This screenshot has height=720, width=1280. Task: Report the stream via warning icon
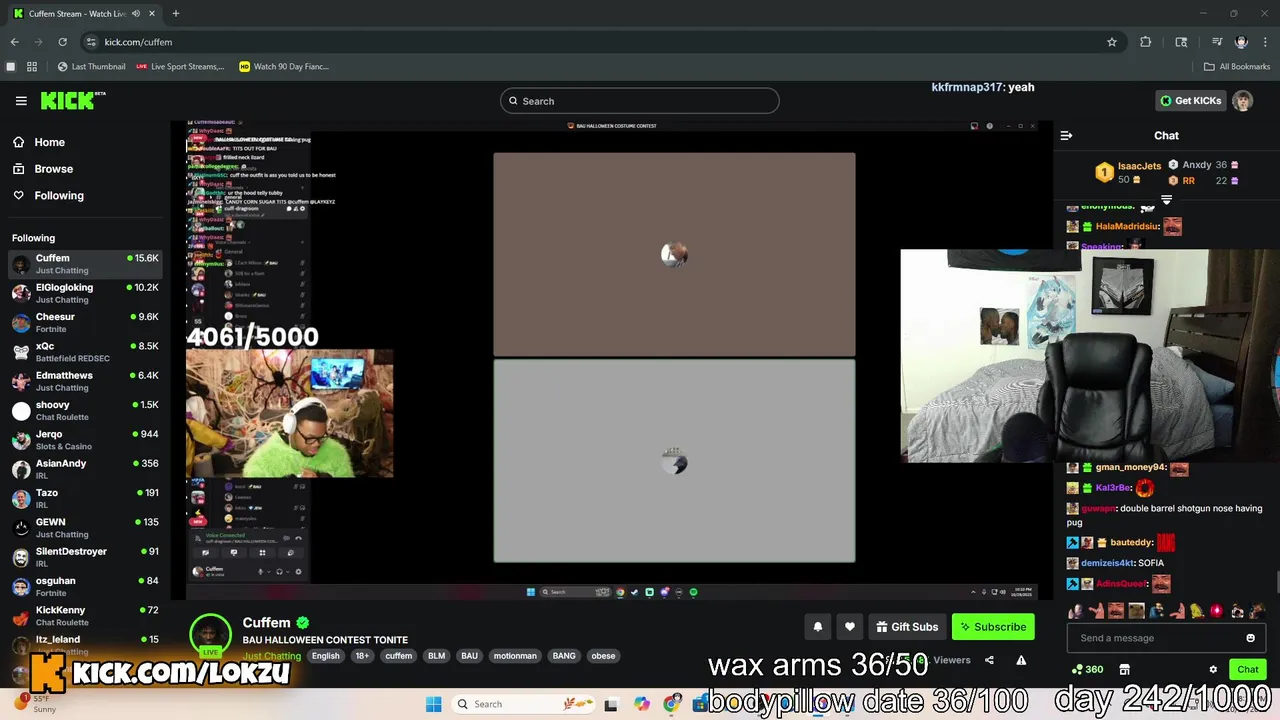click(1021, 660)
